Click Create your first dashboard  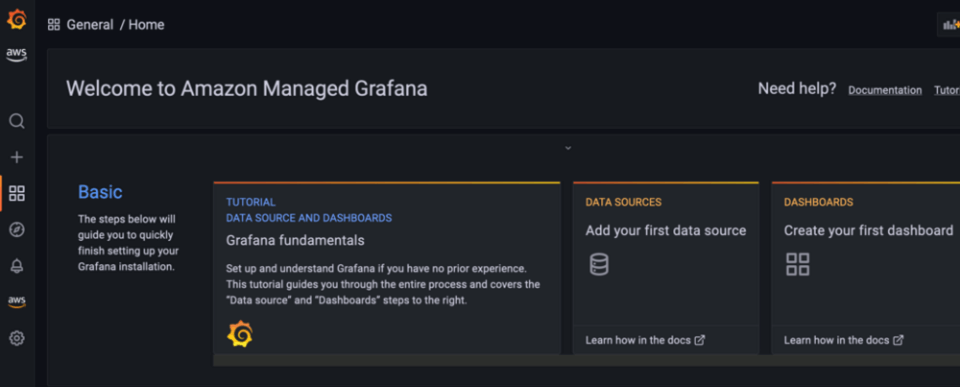tap(868, 230)
